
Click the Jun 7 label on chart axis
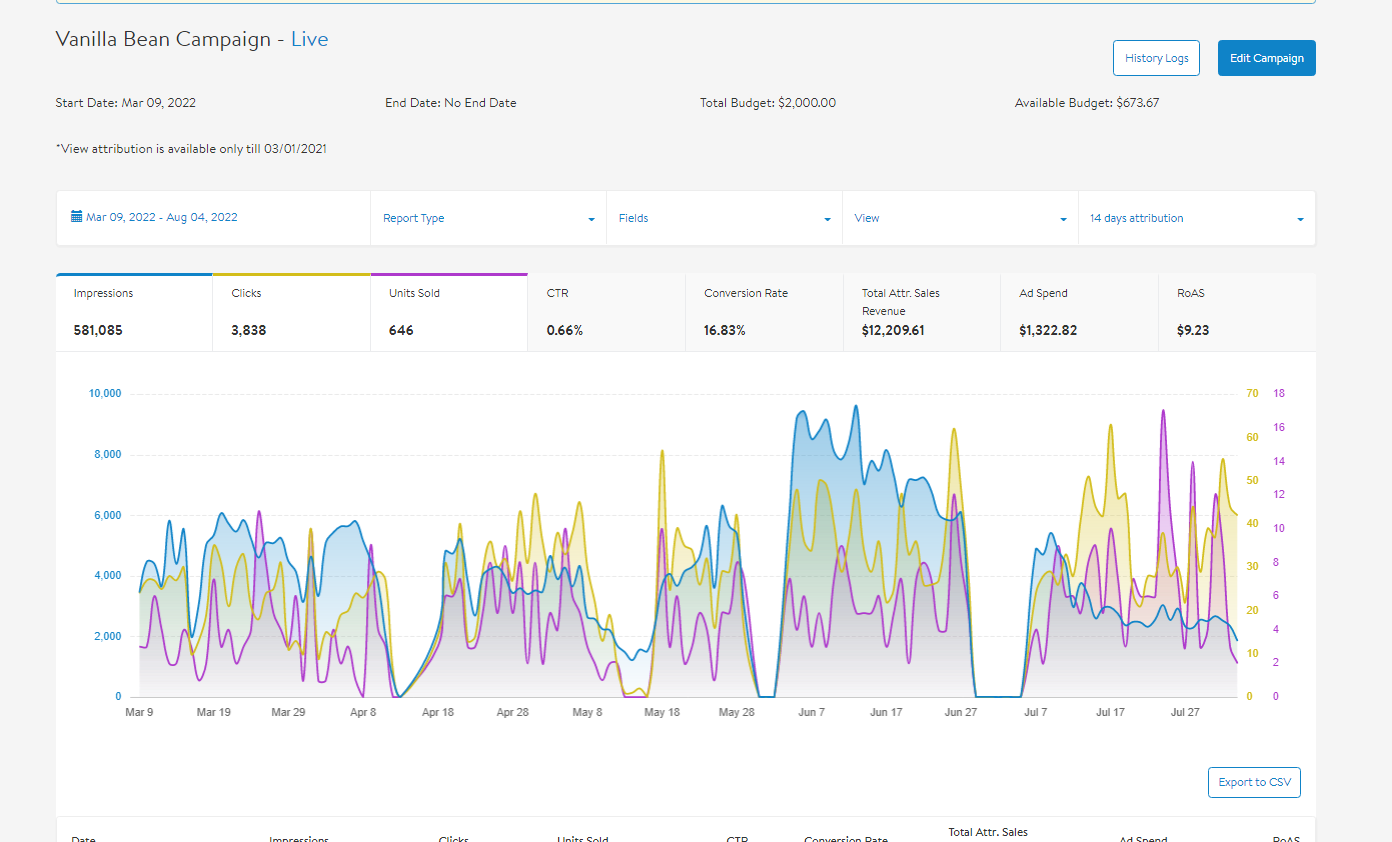click(x=811, y=713)
